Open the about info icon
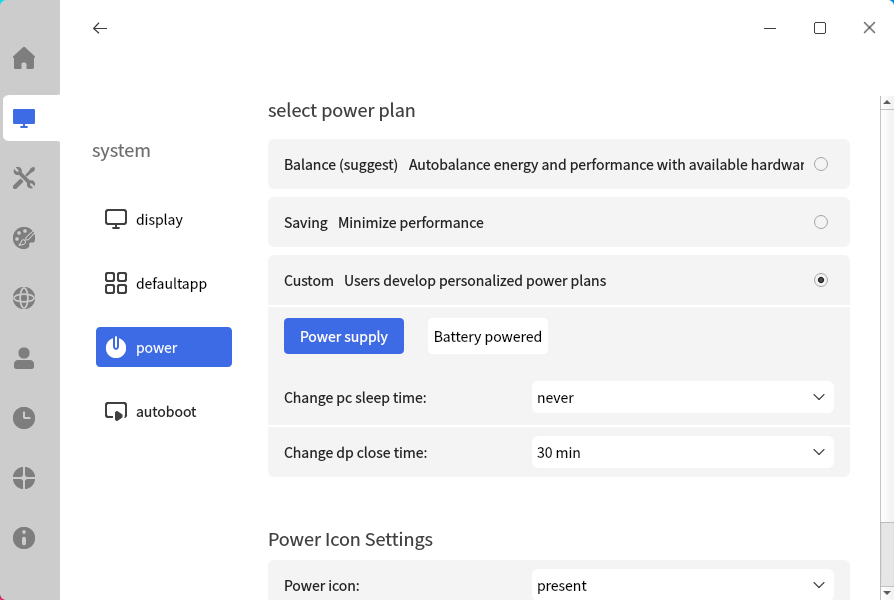The height and width of the screenshot is (600, 894). 24,538
